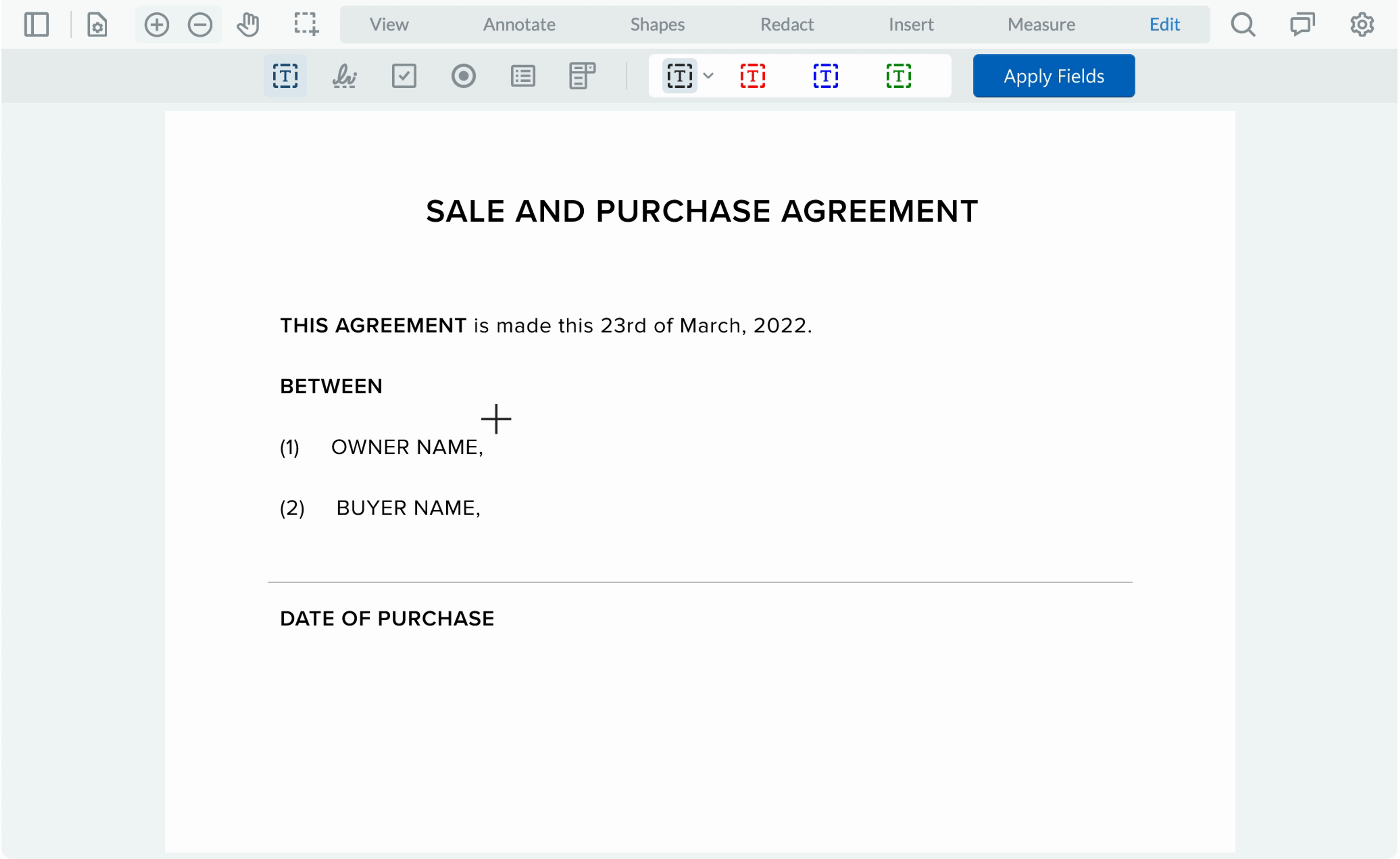
Task: Open the comments panel icon
Action: pos(1302,24)
